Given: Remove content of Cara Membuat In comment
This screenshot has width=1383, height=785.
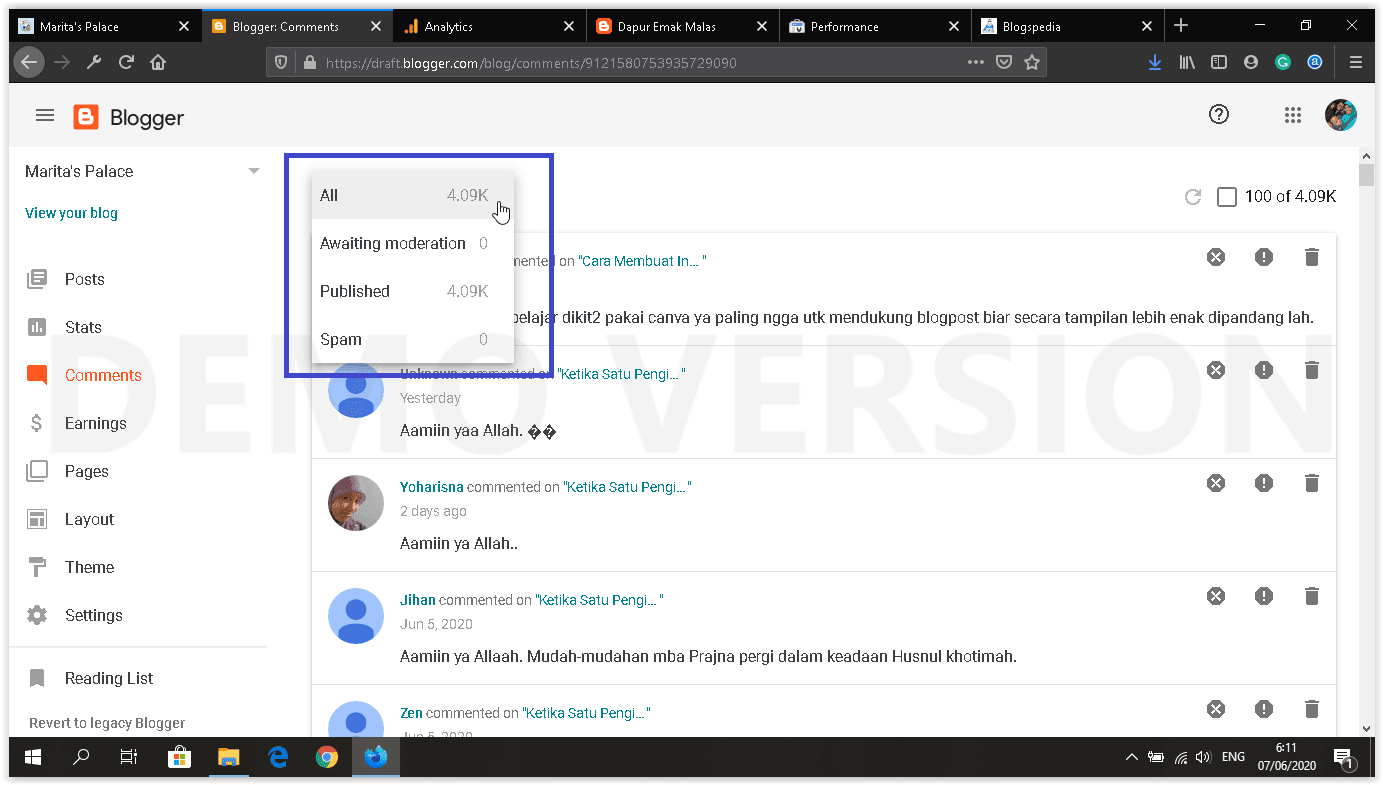Looking at the screenshot, I should pos(1215,257).
